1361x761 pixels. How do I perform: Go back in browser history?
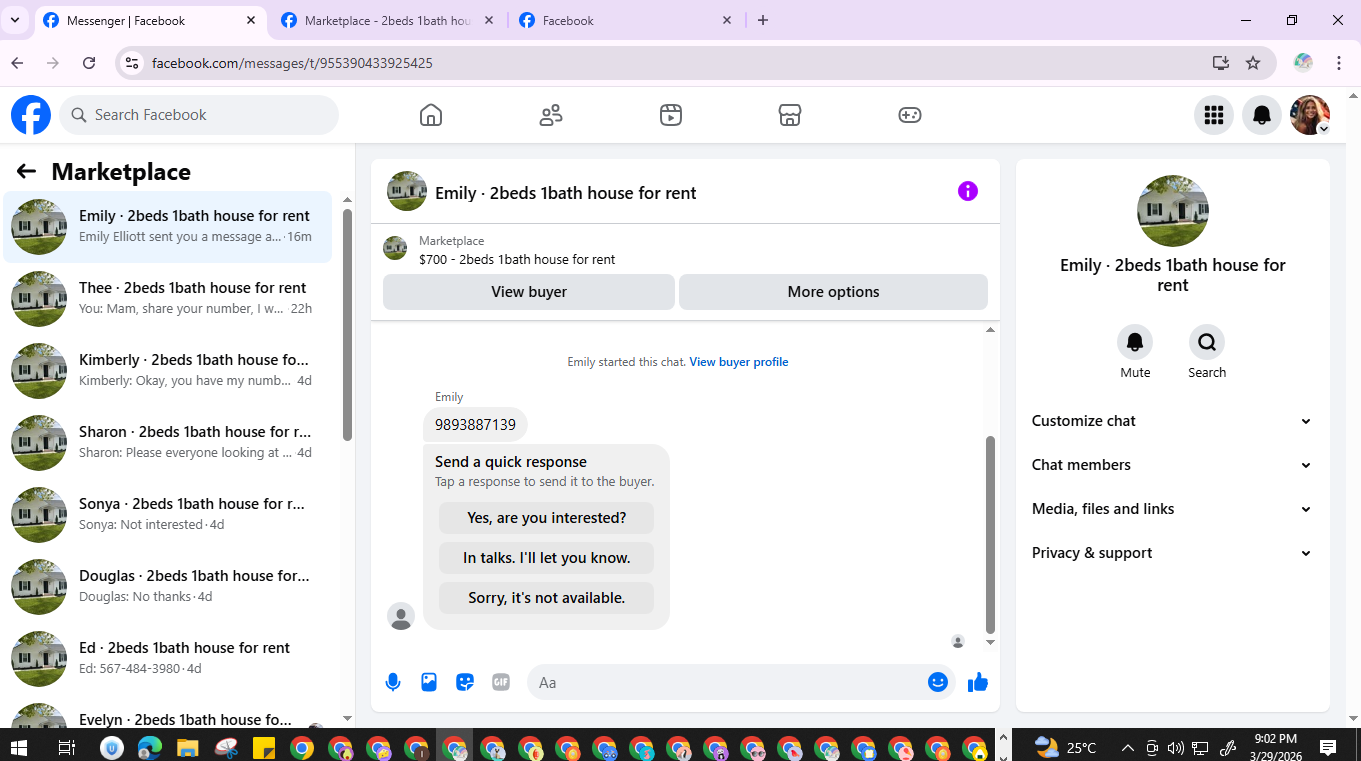click(x=17, y=63)
